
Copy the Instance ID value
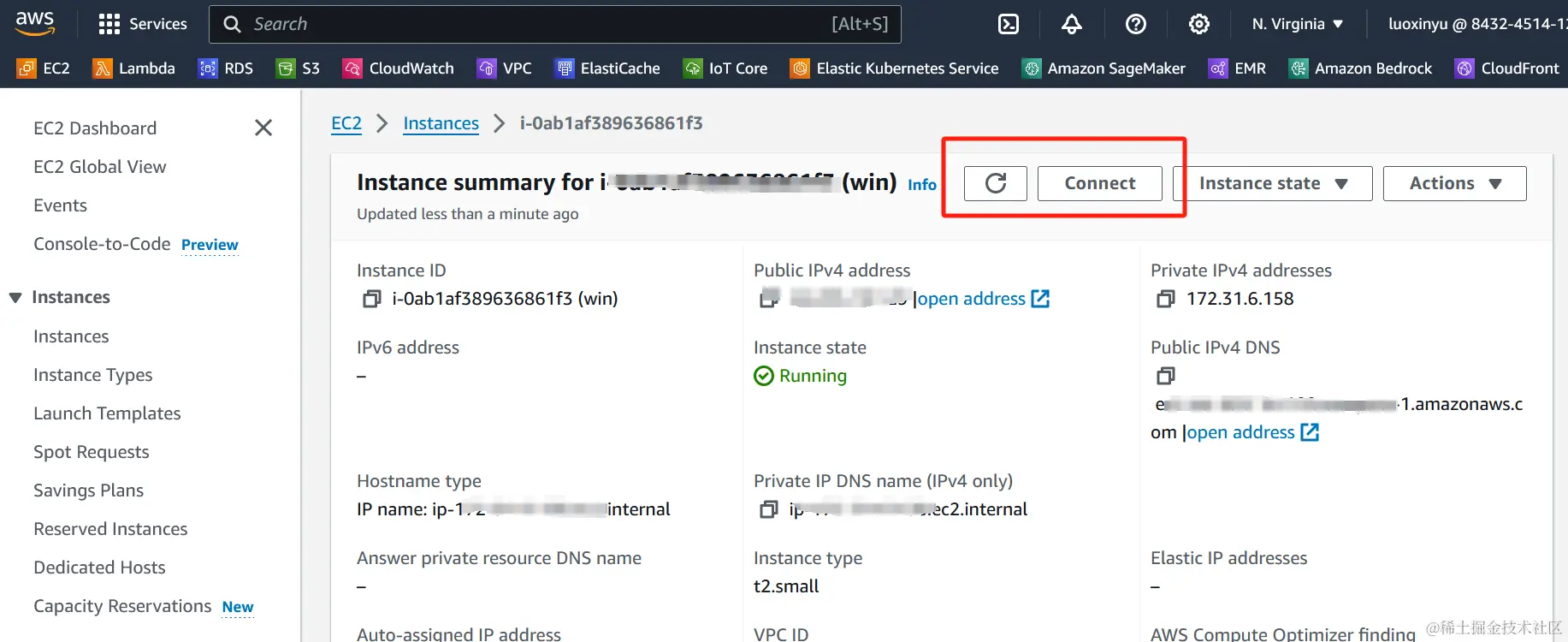(371, 299)
